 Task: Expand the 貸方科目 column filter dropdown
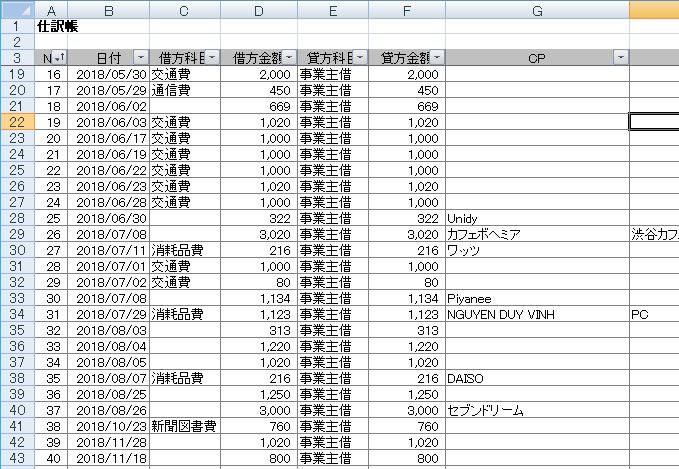pyautogui.click(x=359, y=58)
